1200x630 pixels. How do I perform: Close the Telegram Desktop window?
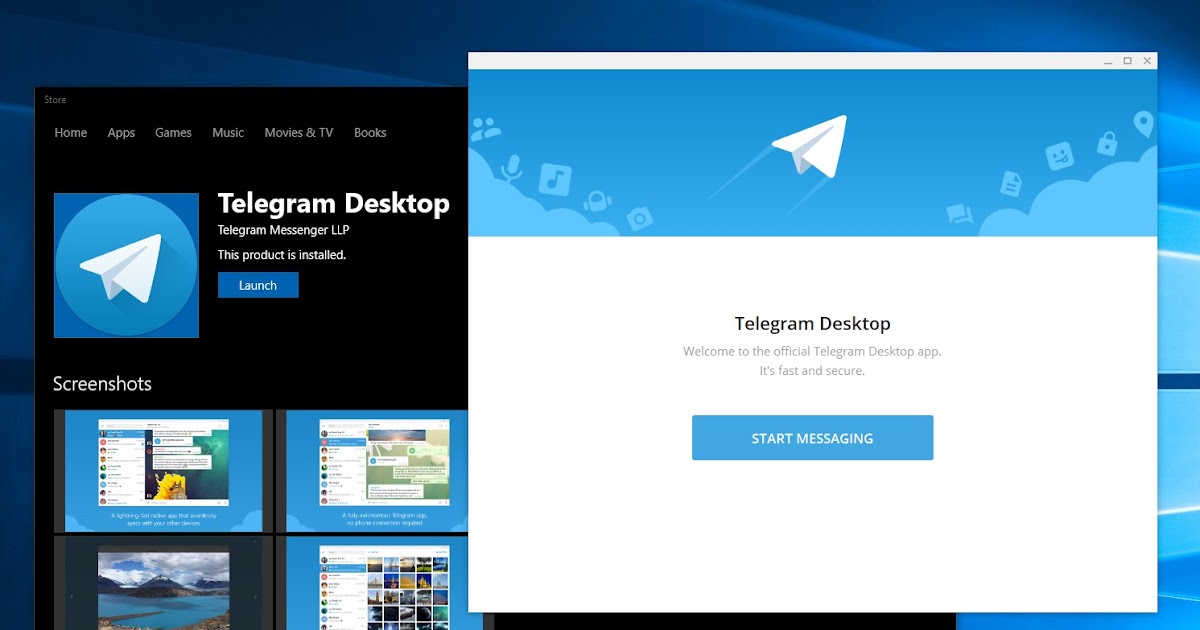point(1148,61)
